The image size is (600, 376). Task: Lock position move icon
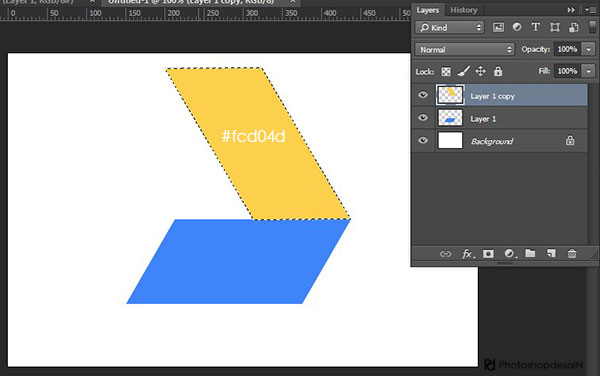[x=480, y=71]
